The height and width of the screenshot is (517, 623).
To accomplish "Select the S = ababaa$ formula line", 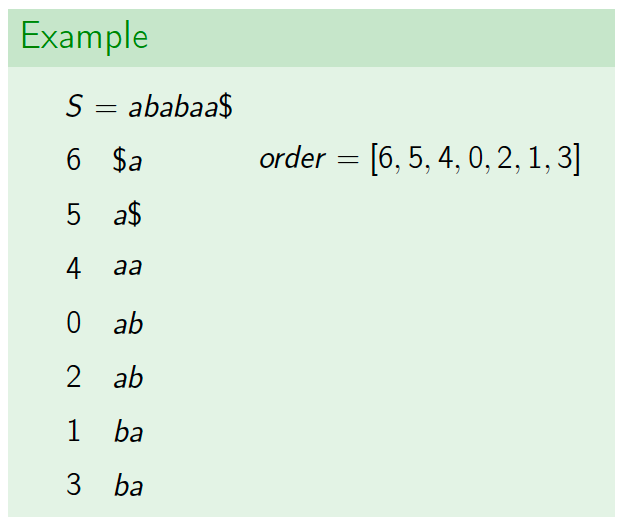I will pos(149,106).
